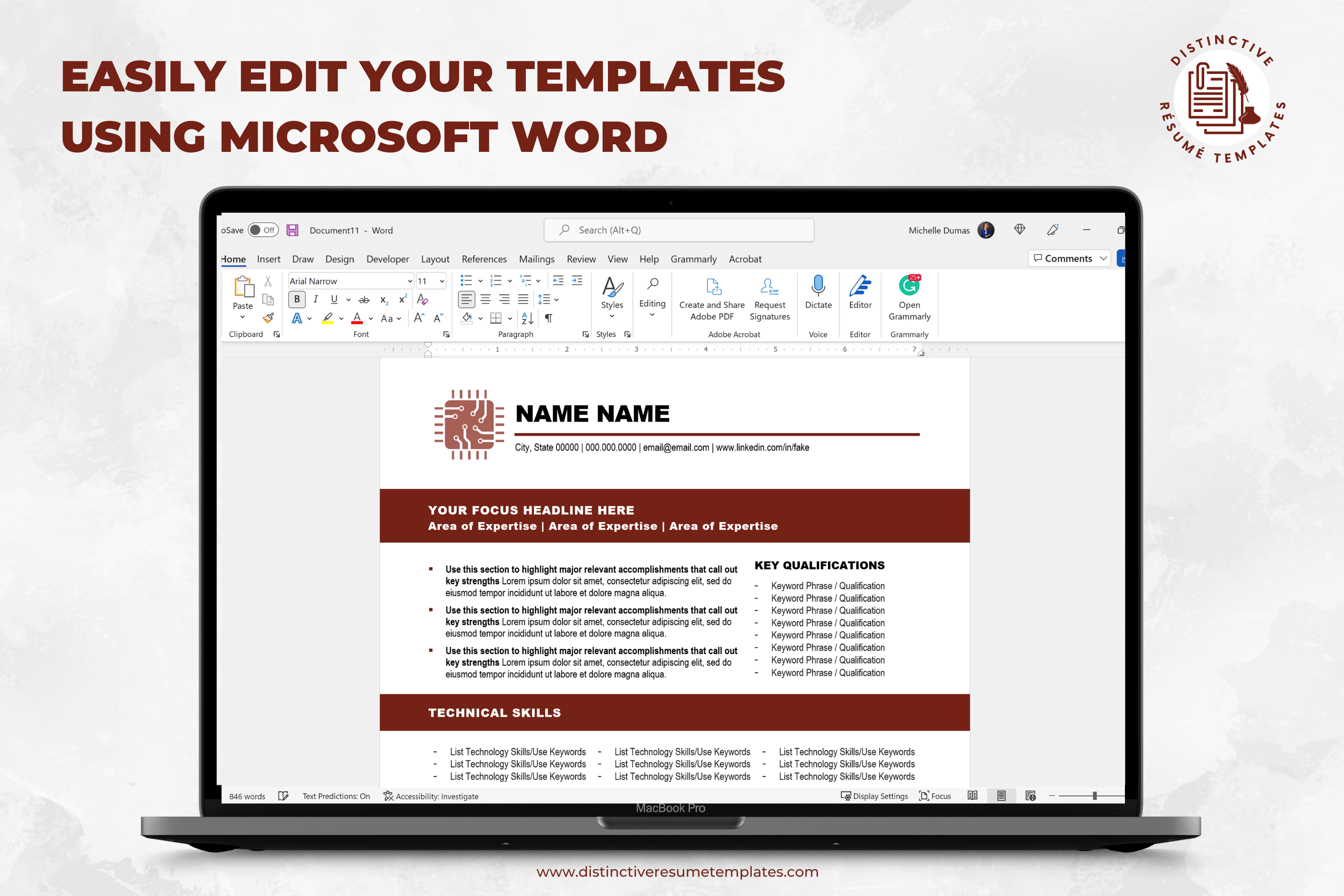Click the Comments button
Screen dimensions: 1344x896
1068,258
